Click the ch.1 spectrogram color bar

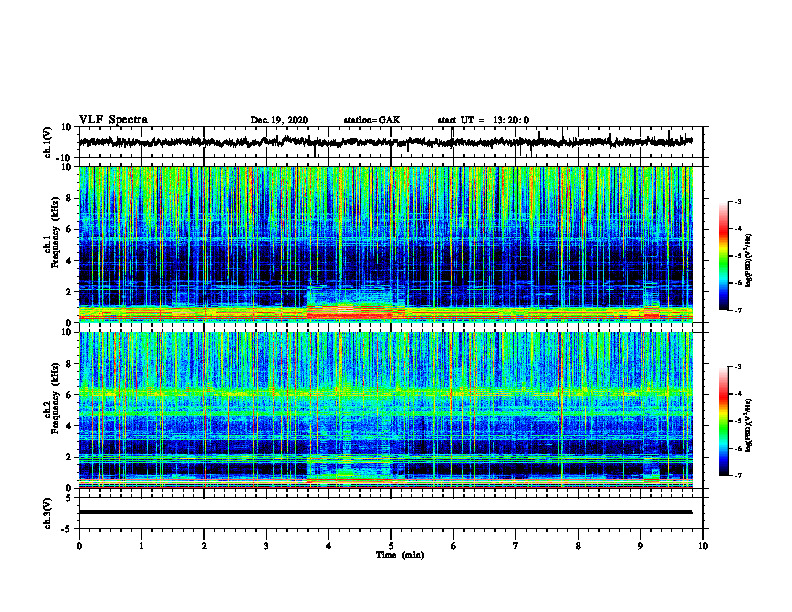pos(723,256)
